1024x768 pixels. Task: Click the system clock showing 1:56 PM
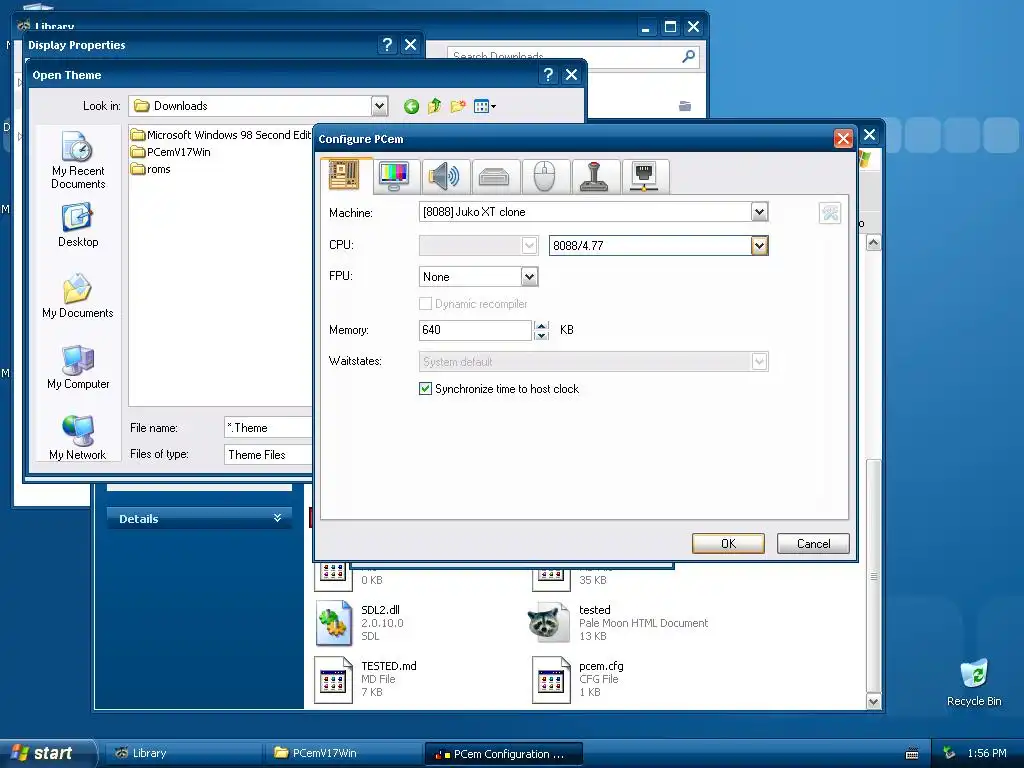[987, 753]
